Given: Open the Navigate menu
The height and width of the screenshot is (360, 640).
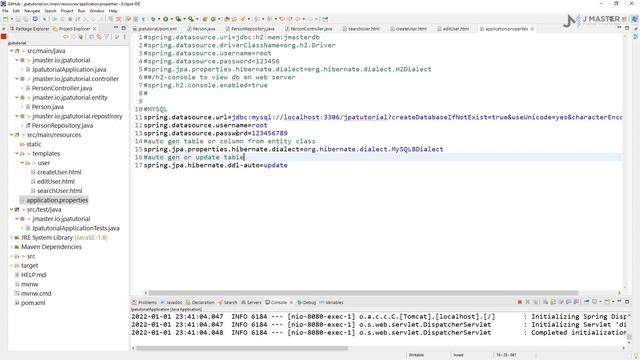Looking at the screenshot, I should point(32,11).
